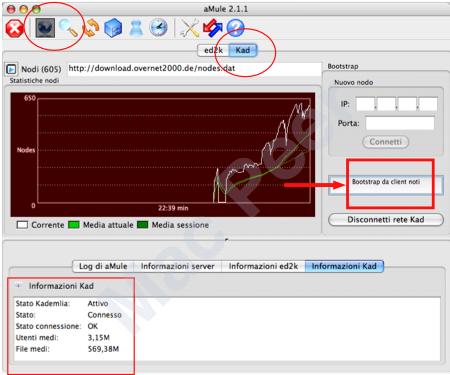Click the split pane divider handle
This screenshot has height=375, width=450.
pyautogui.click(x=226, y=239)
